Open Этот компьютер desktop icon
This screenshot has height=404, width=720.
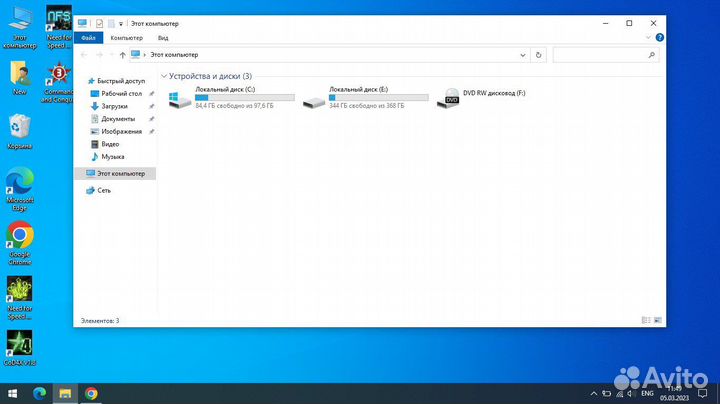[19, 28]
